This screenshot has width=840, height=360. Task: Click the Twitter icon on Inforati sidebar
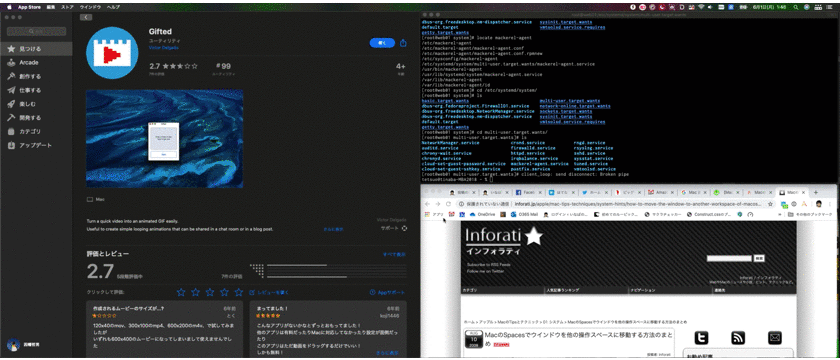701,338
